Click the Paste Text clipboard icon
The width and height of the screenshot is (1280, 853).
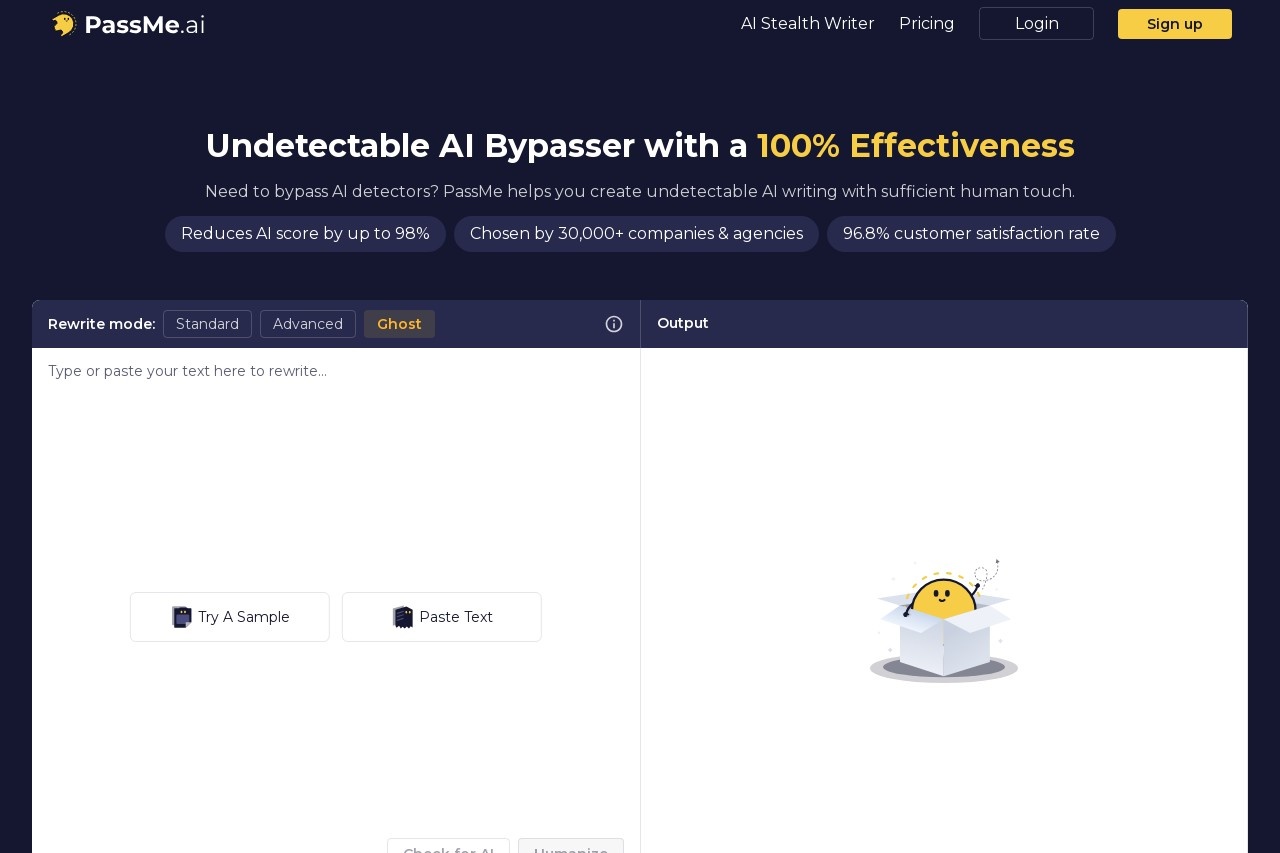[x=403, y=617]
